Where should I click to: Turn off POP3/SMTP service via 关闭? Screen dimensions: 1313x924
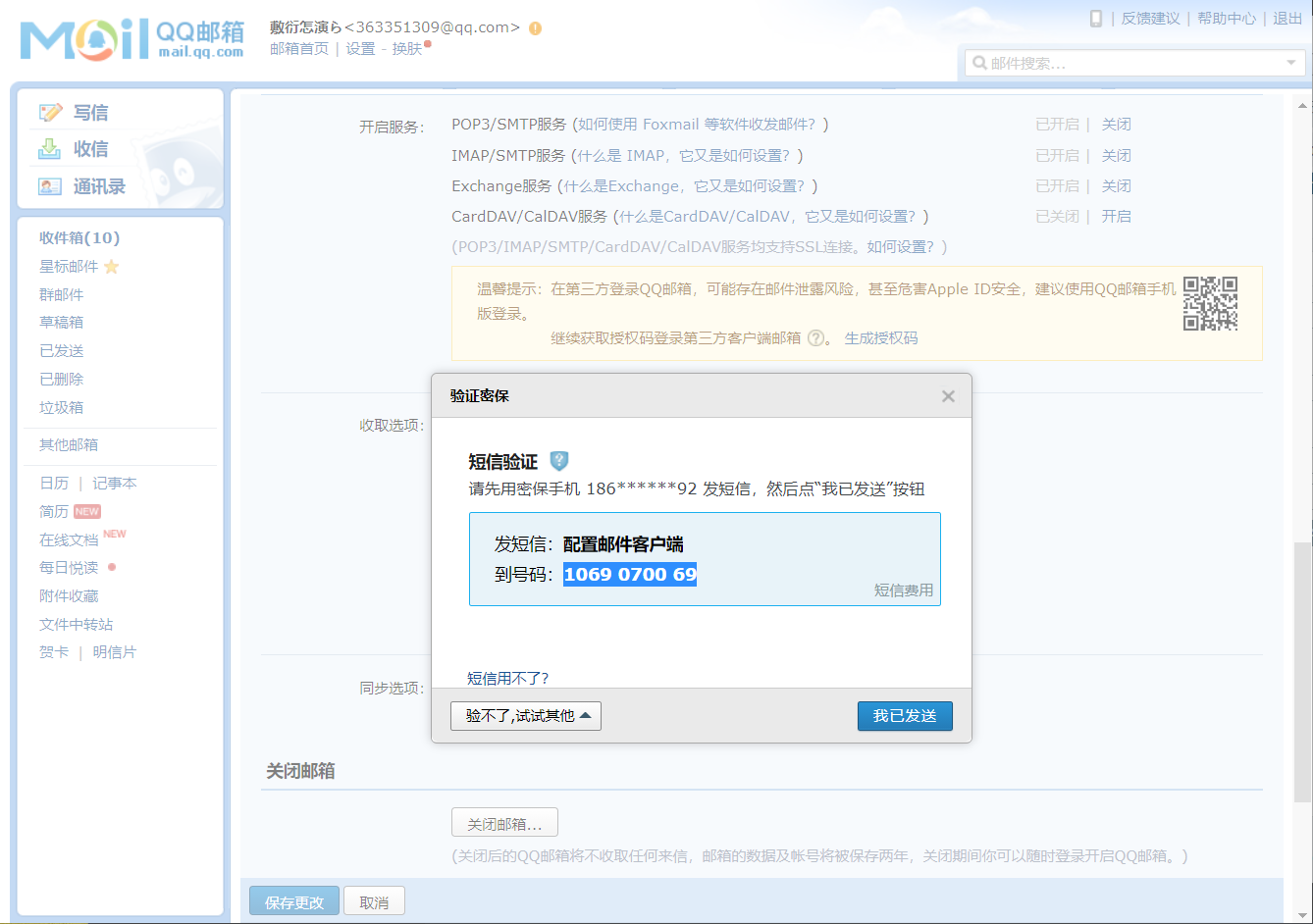[x=1117, y=125]
